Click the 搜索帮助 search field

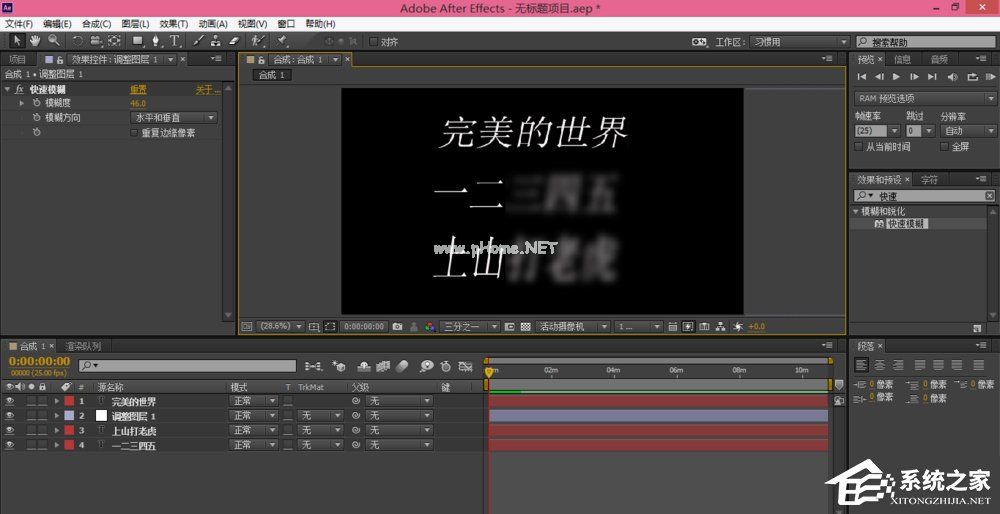point(925,42)
